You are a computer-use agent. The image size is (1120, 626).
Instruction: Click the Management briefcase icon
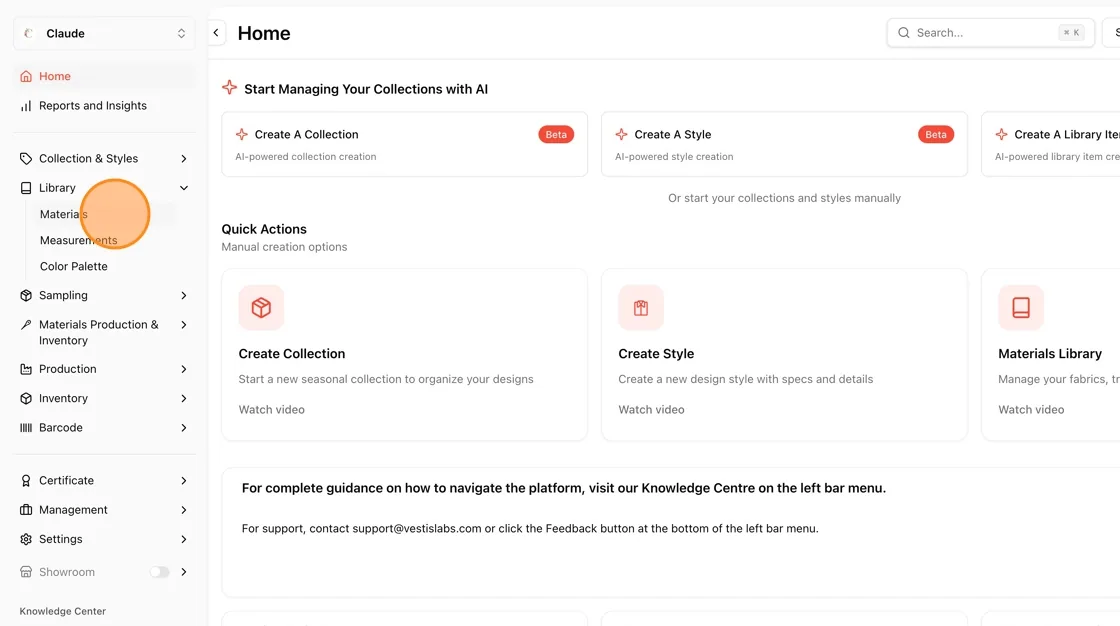[x=26, y=510]
